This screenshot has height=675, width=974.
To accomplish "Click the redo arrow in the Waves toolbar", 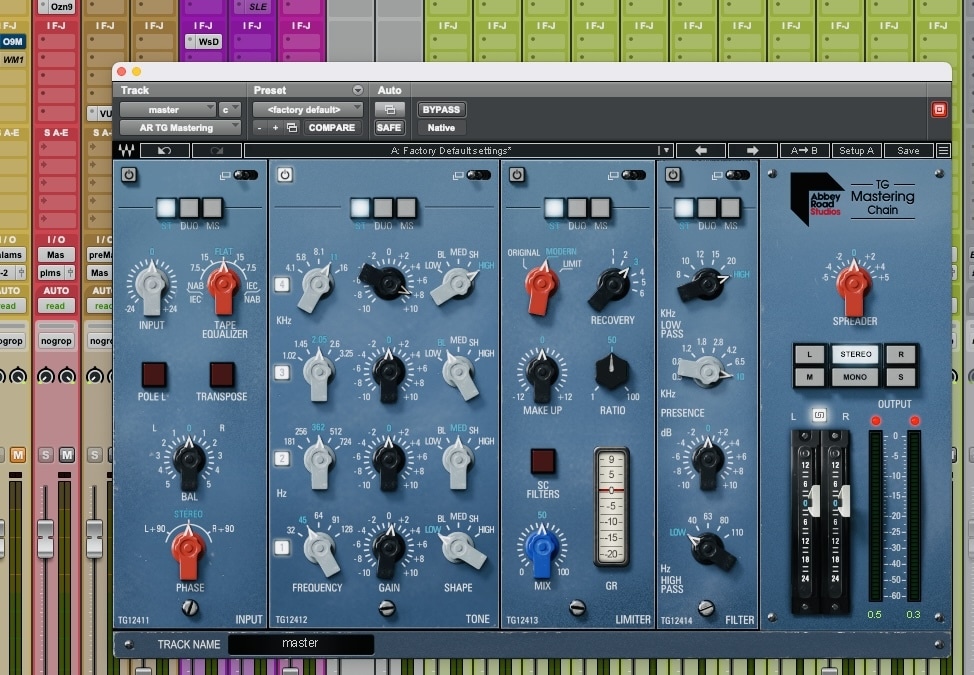I will [217, 151].
